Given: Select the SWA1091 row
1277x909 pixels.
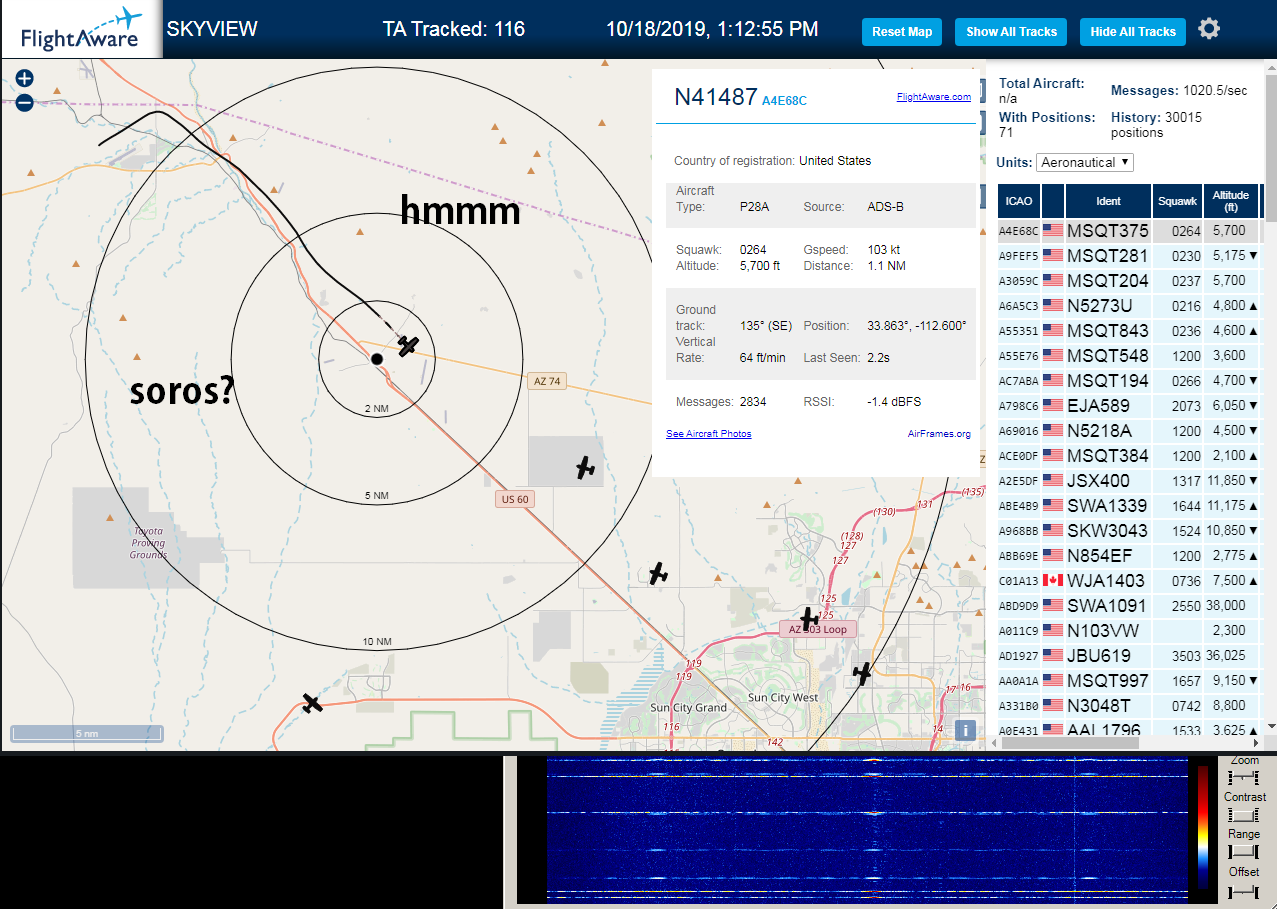Looking at the screenshot, I should tap(1129, 606).
